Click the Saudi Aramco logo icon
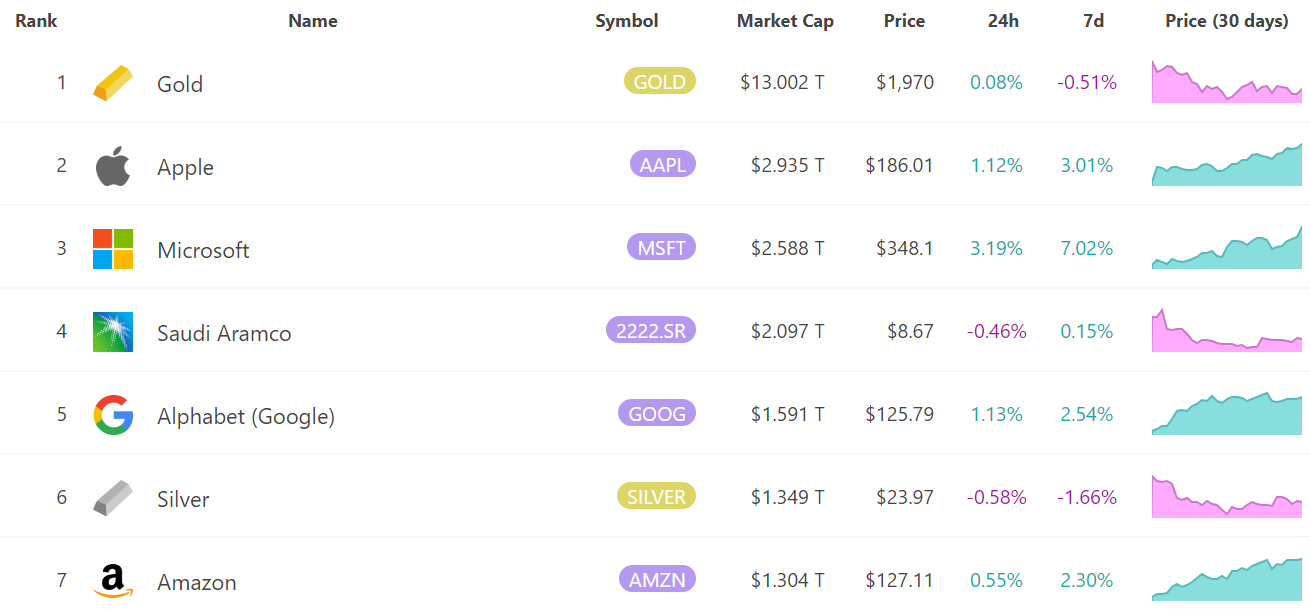Viewport: 1310px width, 609px height. [x=113, y=332]
